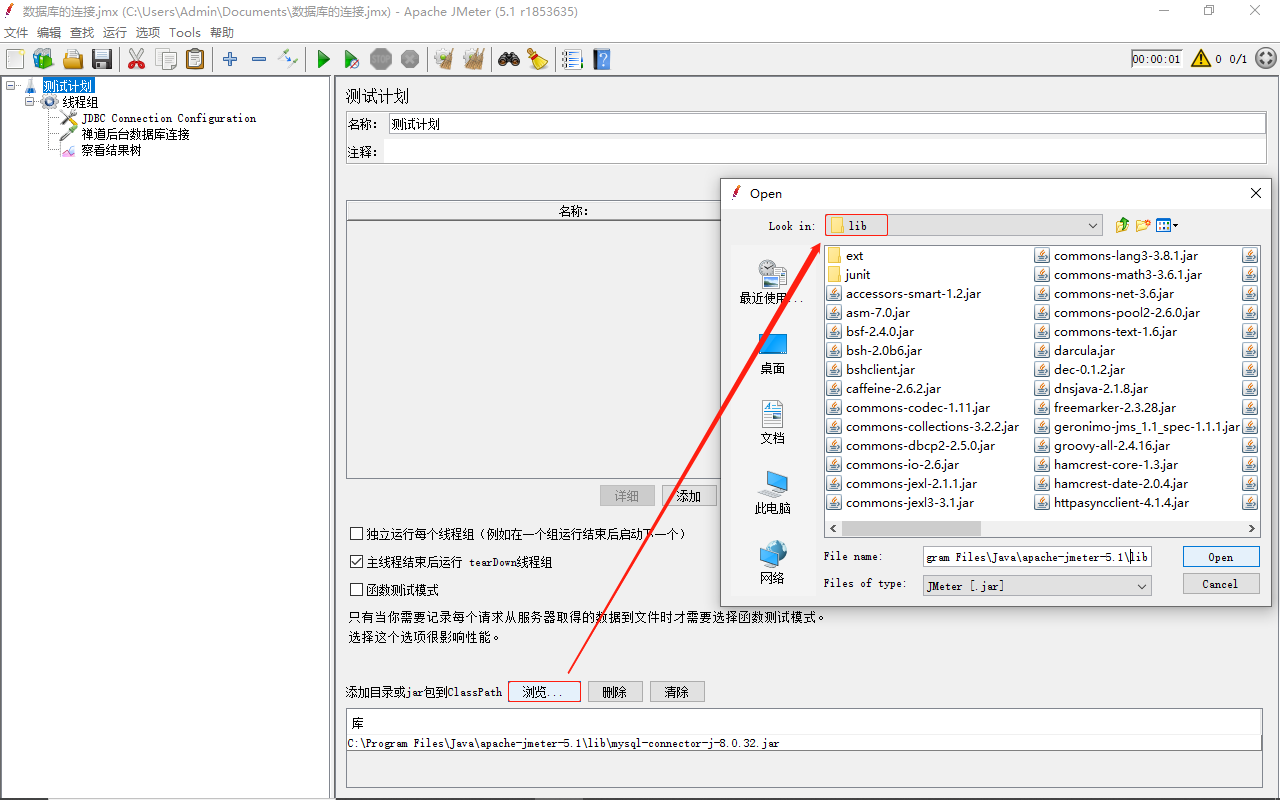The width and height of the screenshot is (1280, 800).
Task: Open Help with the question mark icon
Action: (x=601, y=59)
